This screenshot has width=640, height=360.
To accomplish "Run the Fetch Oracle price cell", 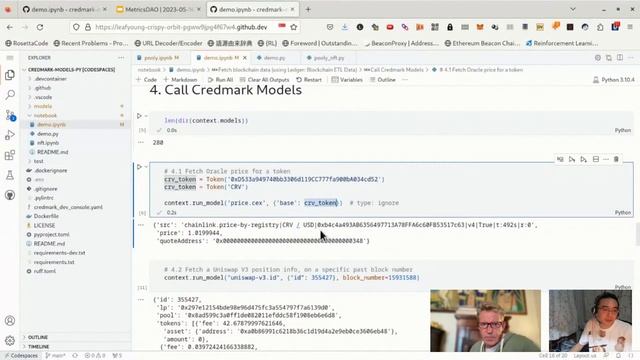I will tap(139, 167).
